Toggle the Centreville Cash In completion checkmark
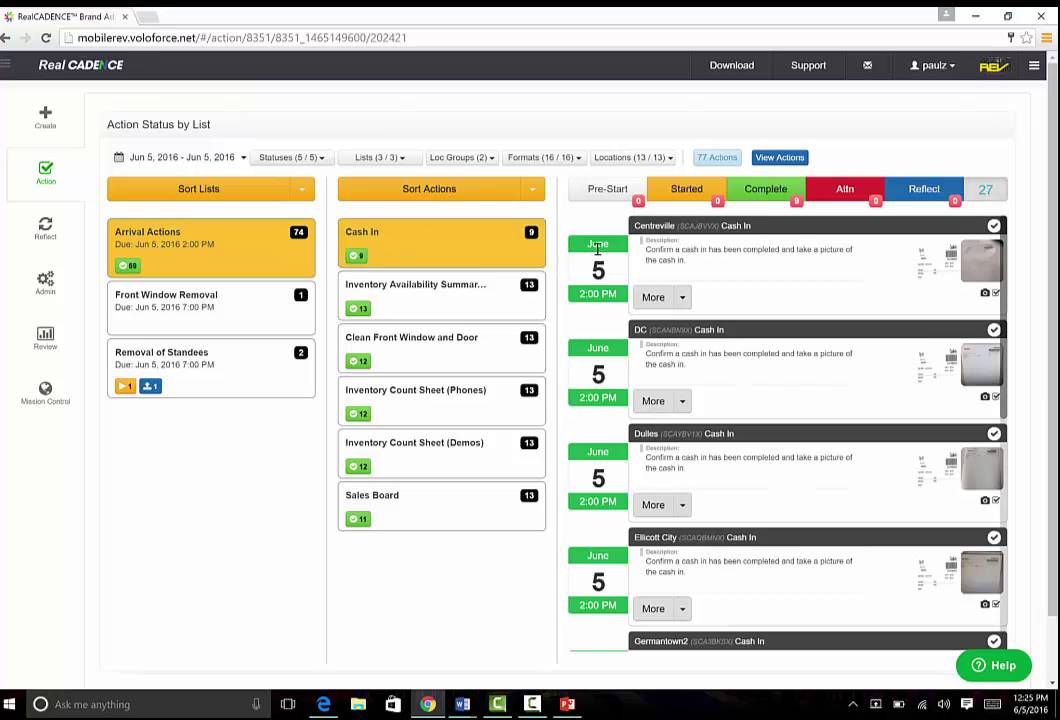The image size is (1060, 720). [x=994, y=226]
